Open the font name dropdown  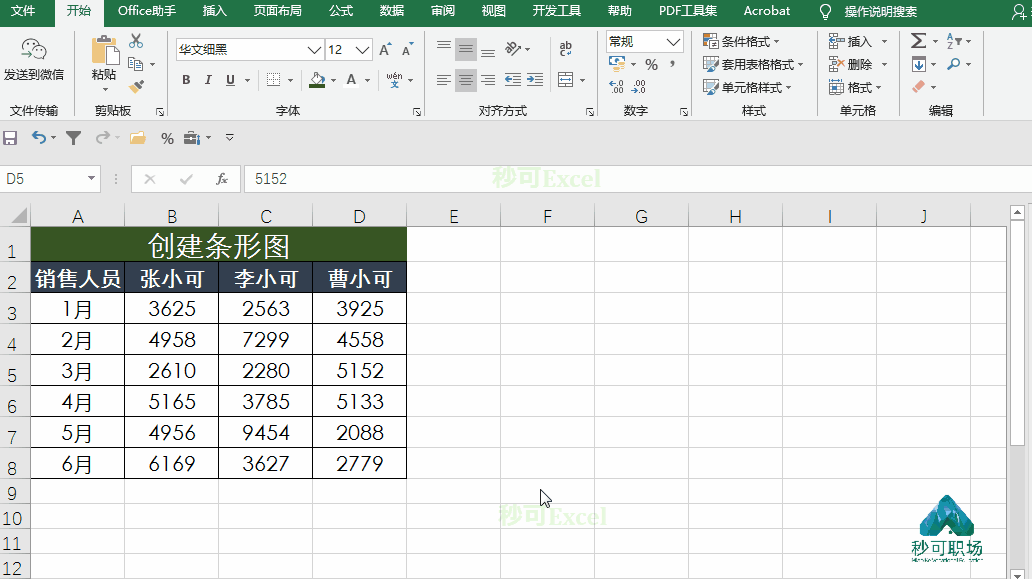[314, 50]
